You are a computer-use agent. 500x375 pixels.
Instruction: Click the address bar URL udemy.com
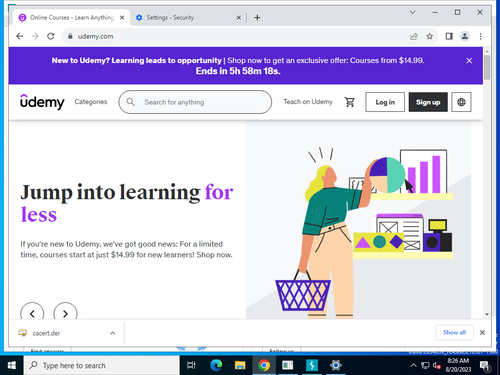pyautogui.click(x=95, y=36)
